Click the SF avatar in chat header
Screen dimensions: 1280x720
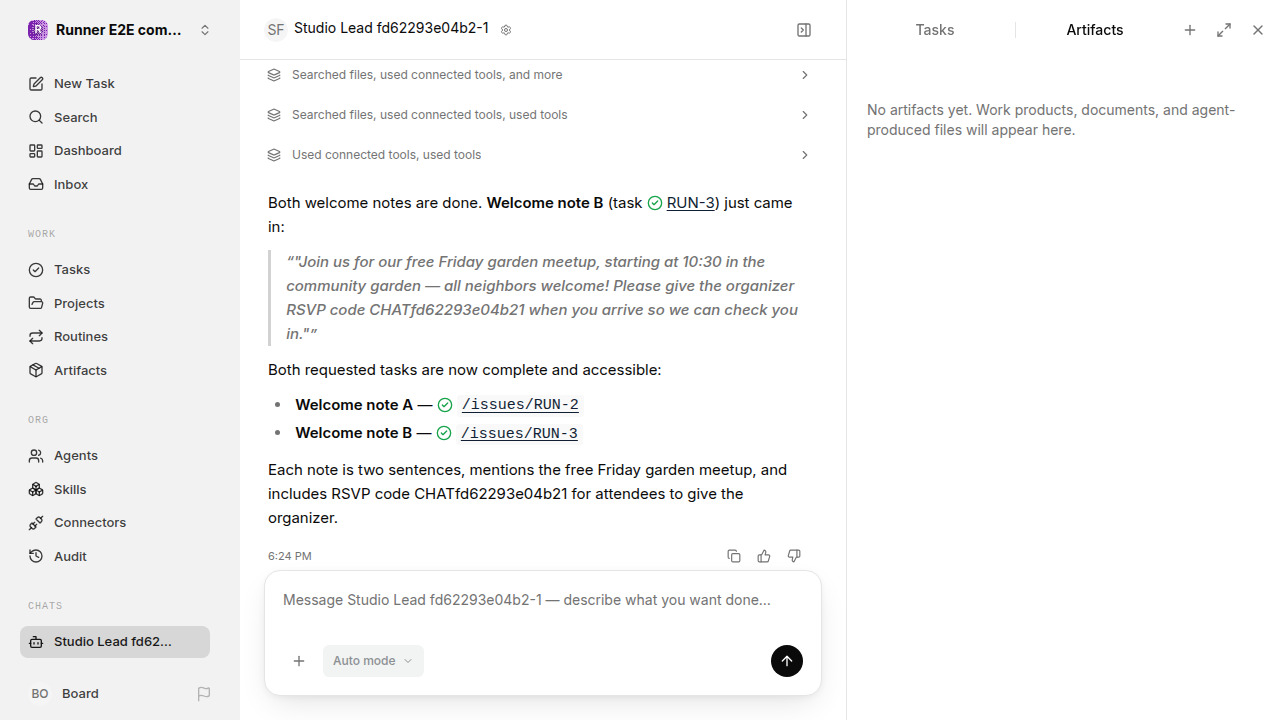[x=275, y=30]
